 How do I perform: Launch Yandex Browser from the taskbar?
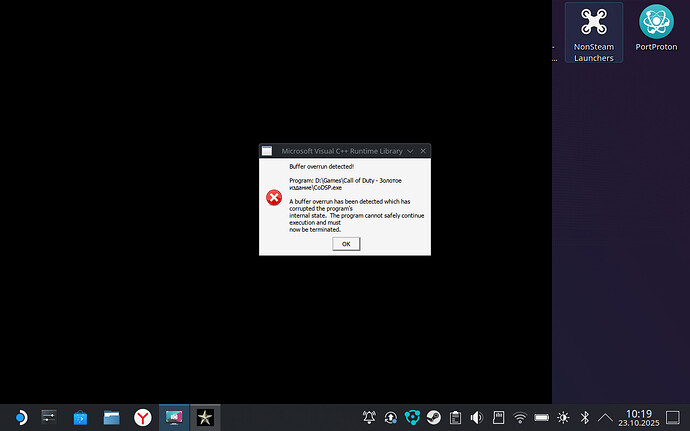(x=142, y=417)
